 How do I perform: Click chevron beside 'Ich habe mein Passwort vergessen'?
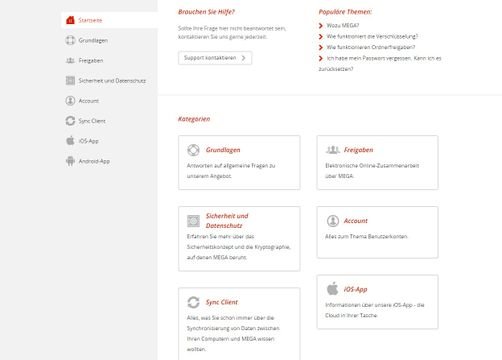[321, 58]
